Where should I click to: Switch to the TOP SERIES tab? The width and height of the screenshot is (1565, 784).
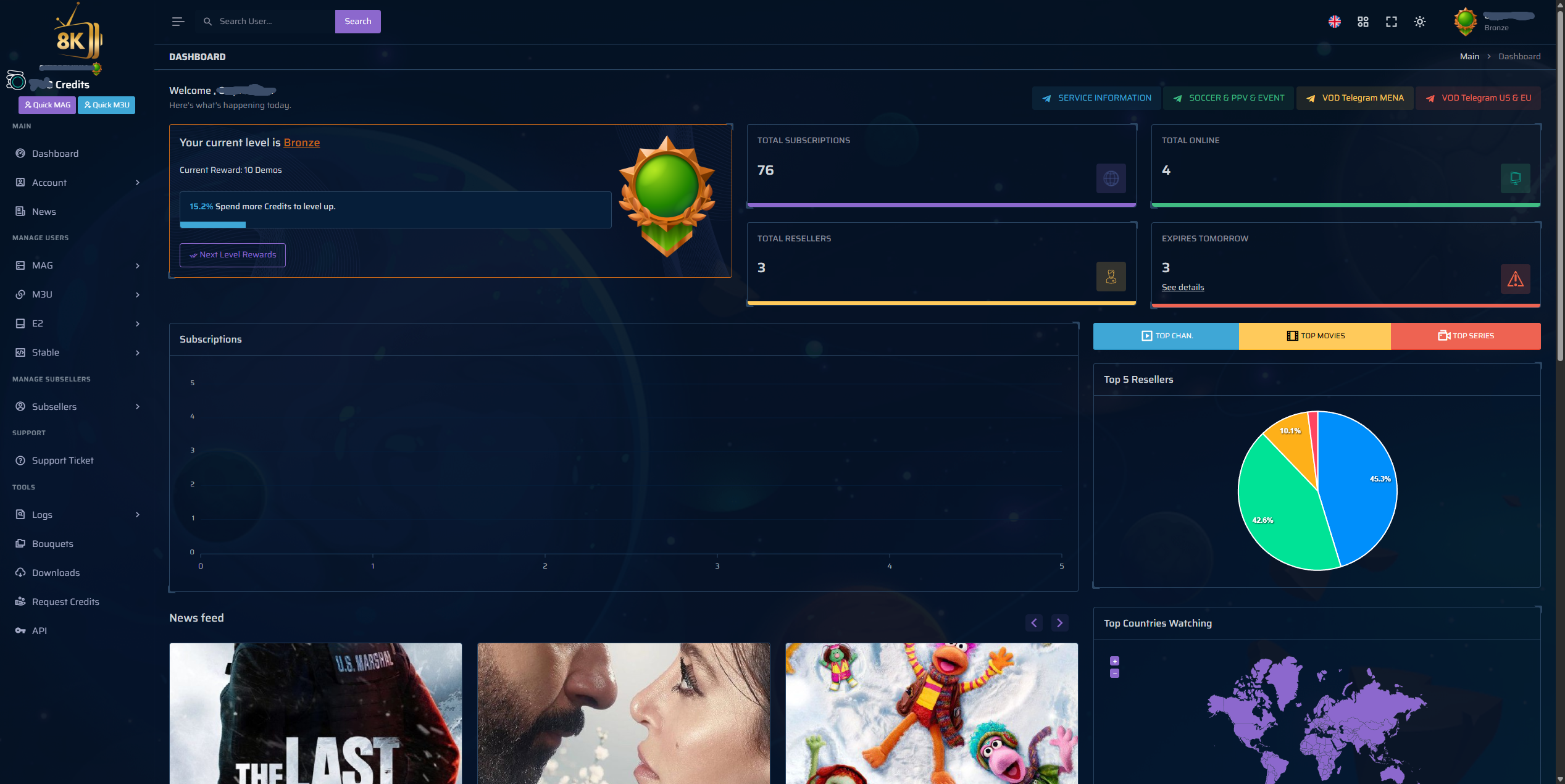tap(1466, 336)
